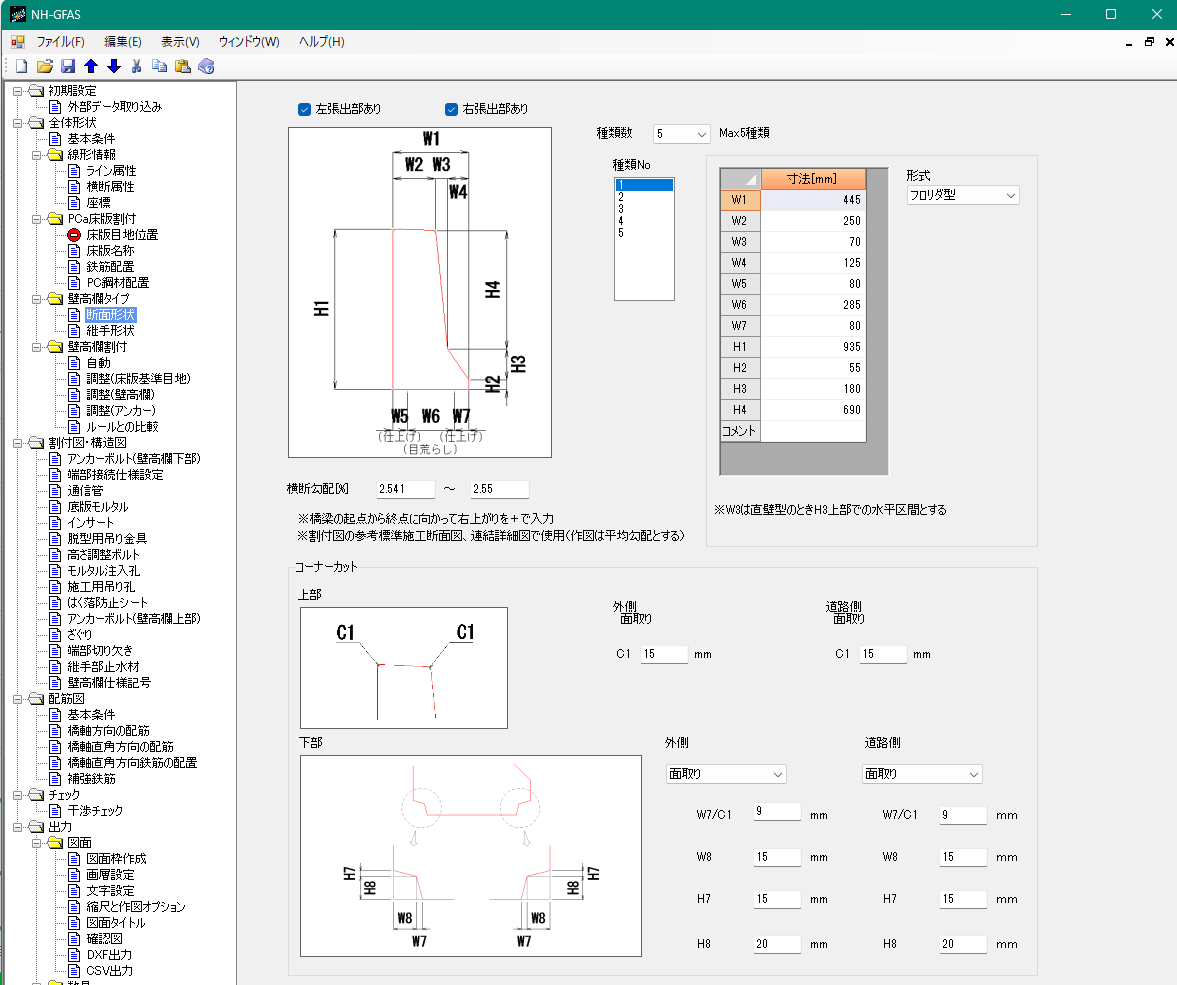The width and height of the screenshot is (1177, 985).
Task: Toggle the 右張出部あり checkbox
Action: point(451,109)
